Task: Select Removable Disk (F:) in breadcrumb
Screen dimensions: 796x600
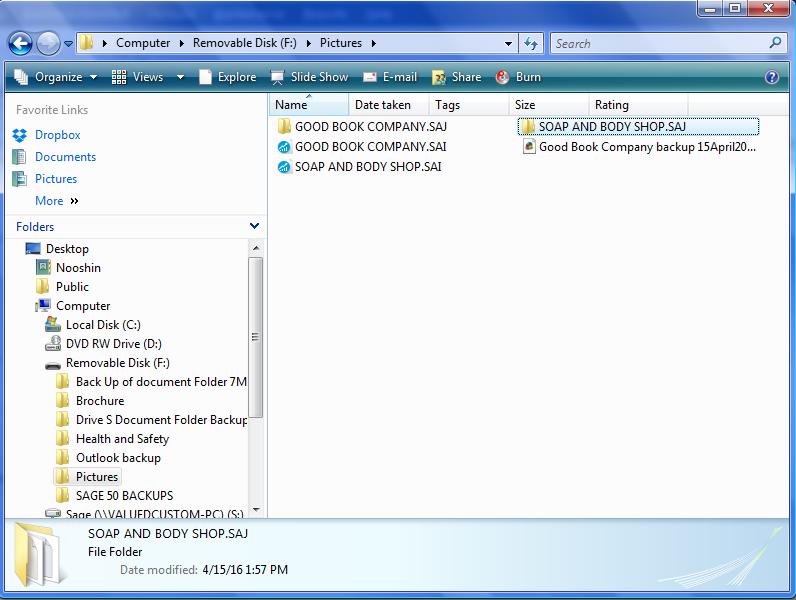Action: tap(245, 43)
